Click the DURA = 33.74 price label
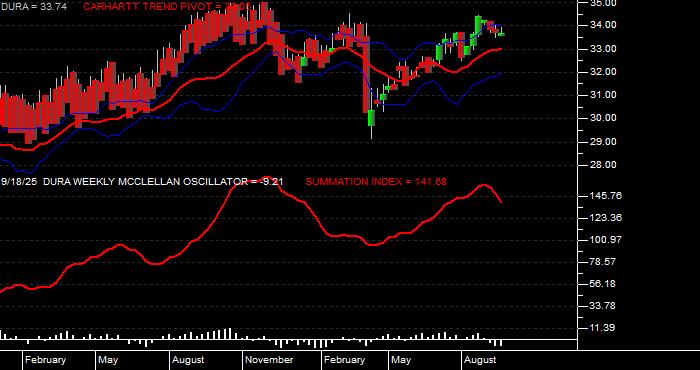This screenshot has width=700, height=370. [x=33, y=7]
